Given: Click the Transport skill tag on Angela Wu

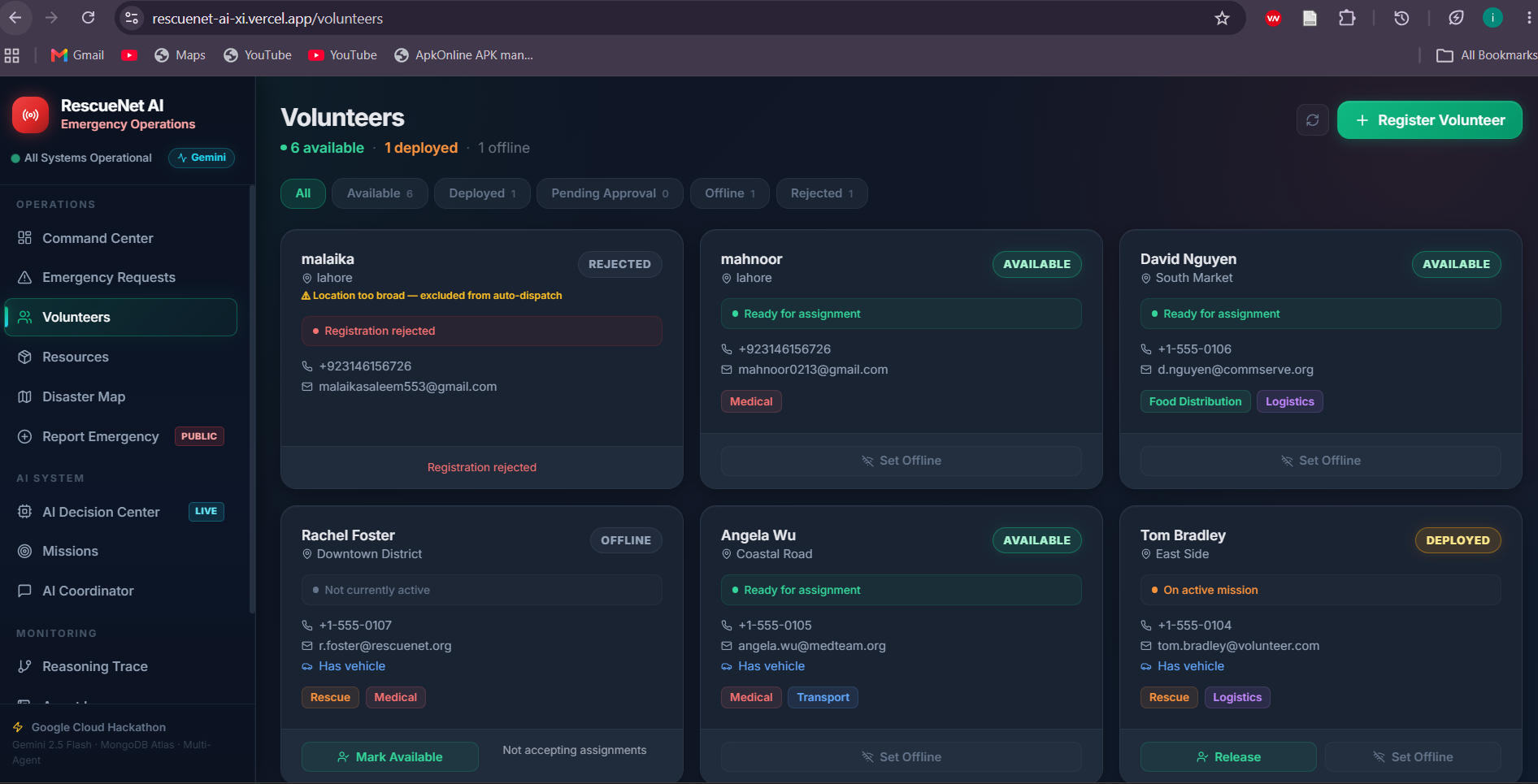Looking at the screenshot, I should pyautogui.click(x=823, y=697).
